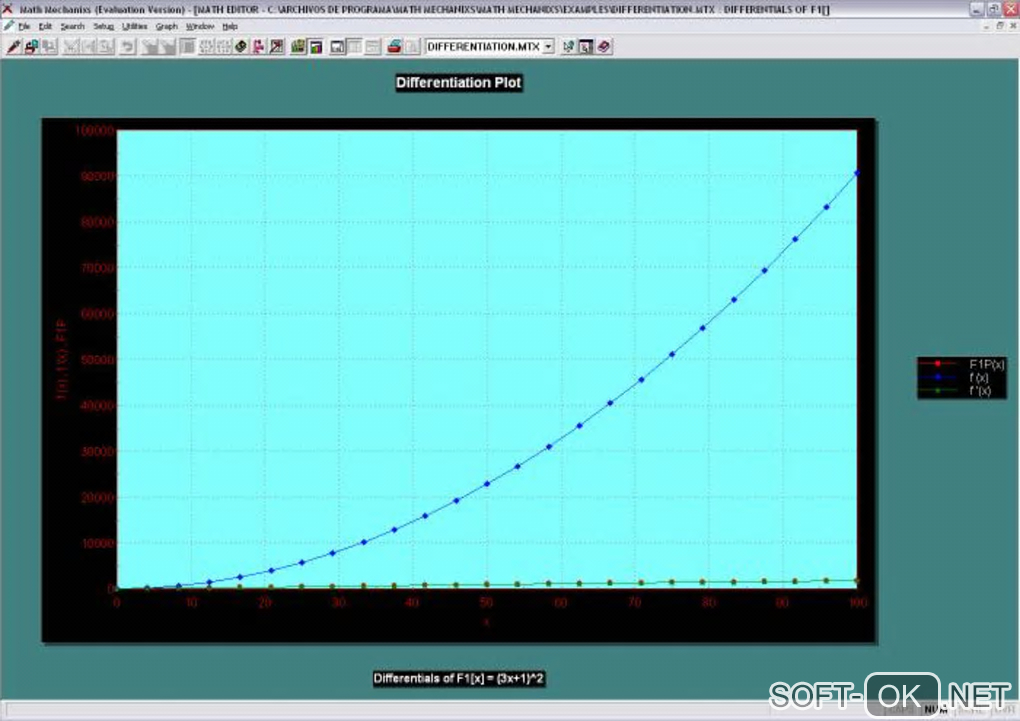This screenshot has height=721, width=1020.
Task: Click the application X logo in title bar
Action: click(x=8, y=9)
